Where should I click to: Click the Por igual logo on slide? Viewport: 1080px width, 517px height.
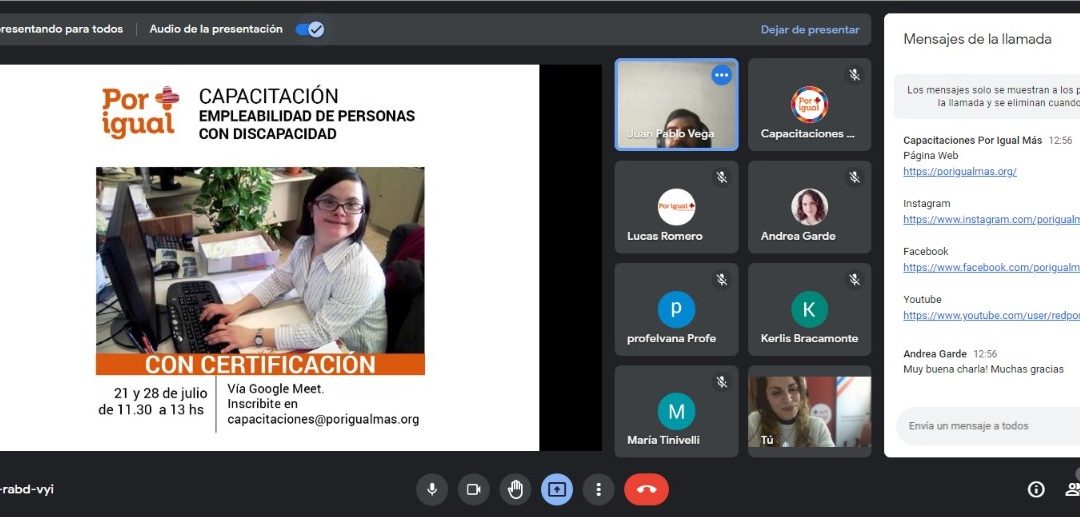click(x=140, y=113)
